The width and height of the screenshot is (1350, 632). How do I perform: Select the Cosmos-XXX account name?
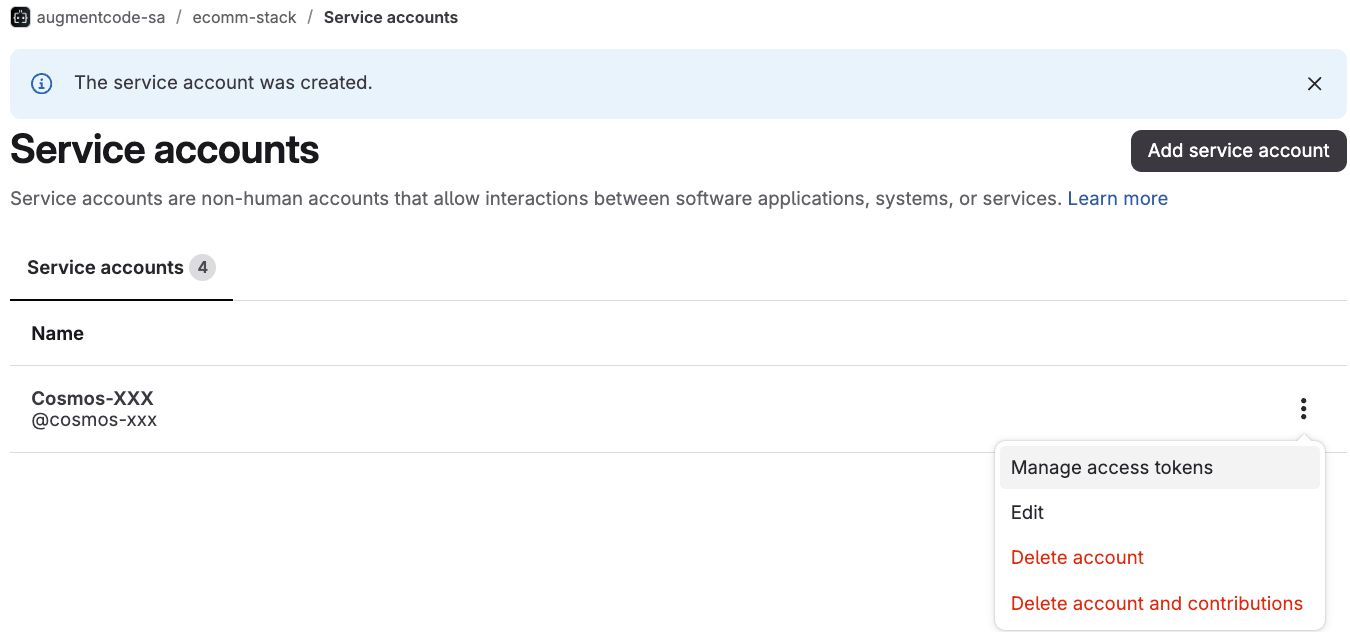pyautogui.click(x=92, y=398)
